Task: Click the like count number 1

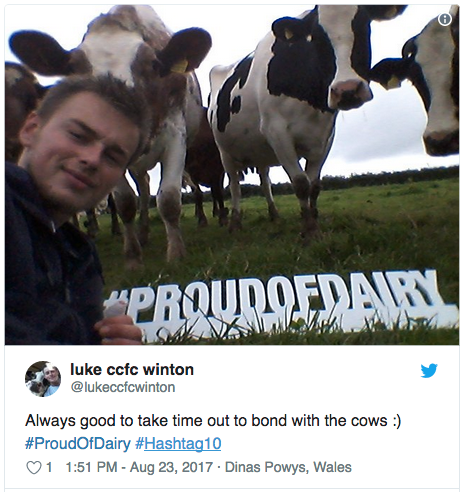Action: (49, 467)
